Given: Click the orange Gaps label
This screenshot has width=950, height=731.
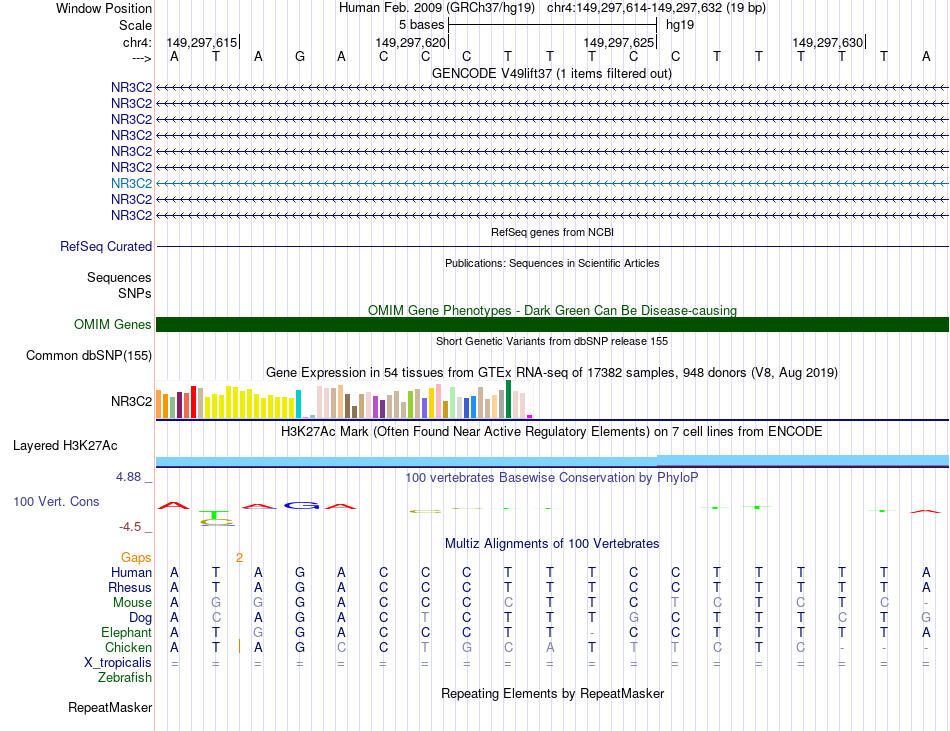Looking at the screenshot, I should (x=136, y=557).
